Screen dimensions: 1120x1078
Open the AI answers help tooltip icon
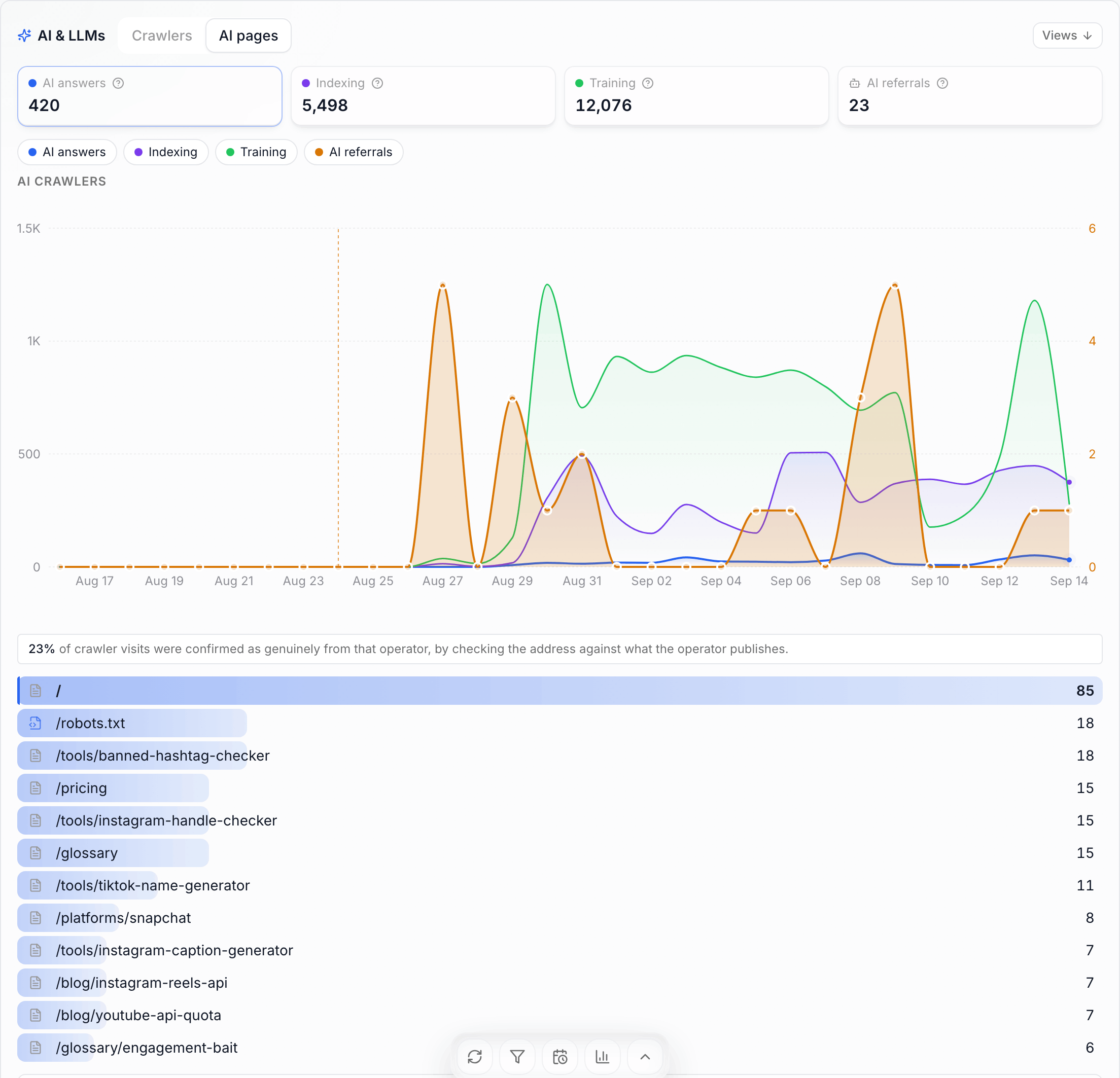118,83
